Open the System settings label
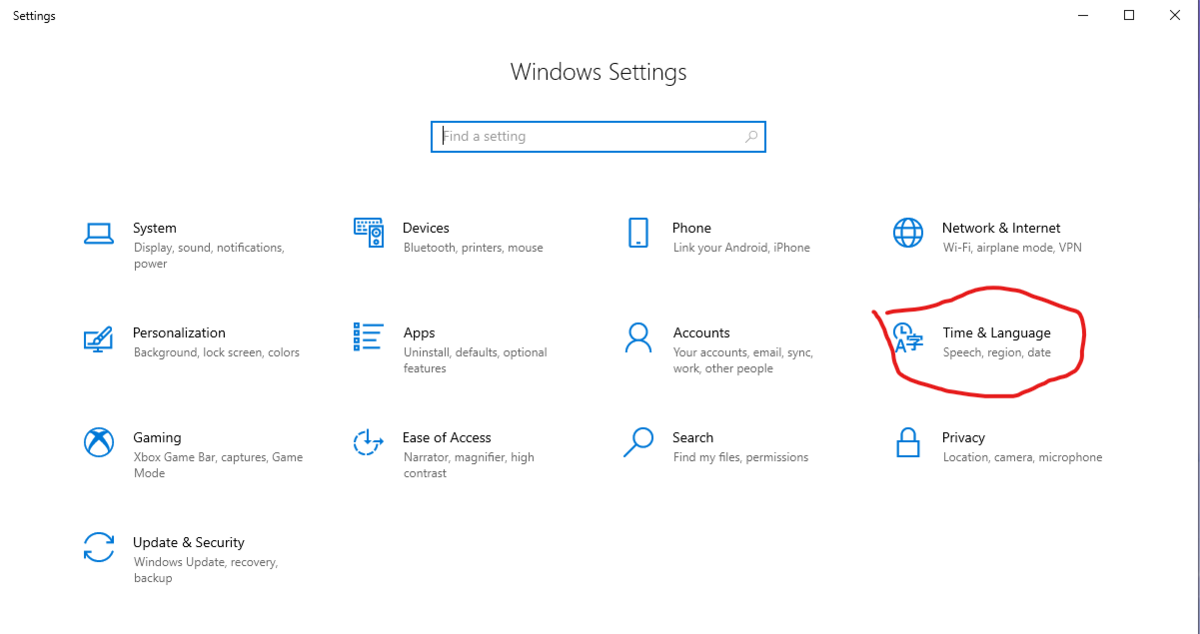The image size is (1200, 634). pyautogui.click(x=154, y=228)
